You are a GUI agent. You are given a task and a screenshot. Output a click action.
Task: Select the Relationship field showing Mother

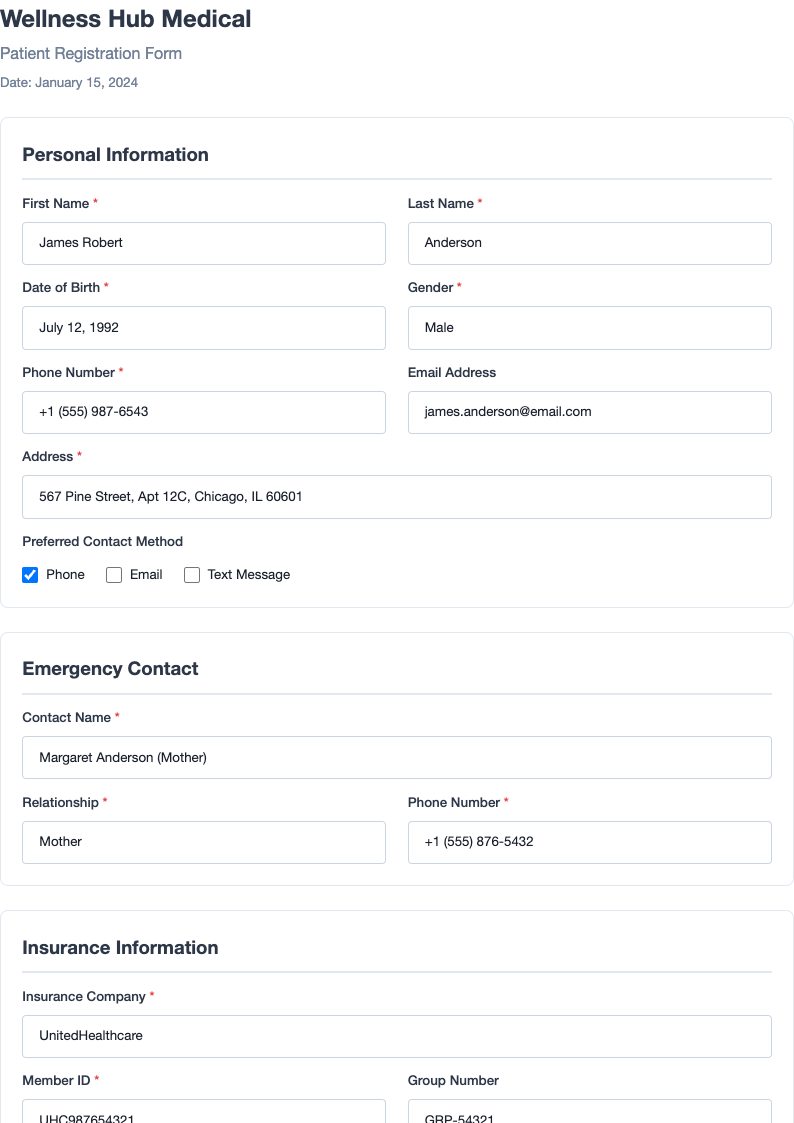pyautogui.click(x=204, y=842)
